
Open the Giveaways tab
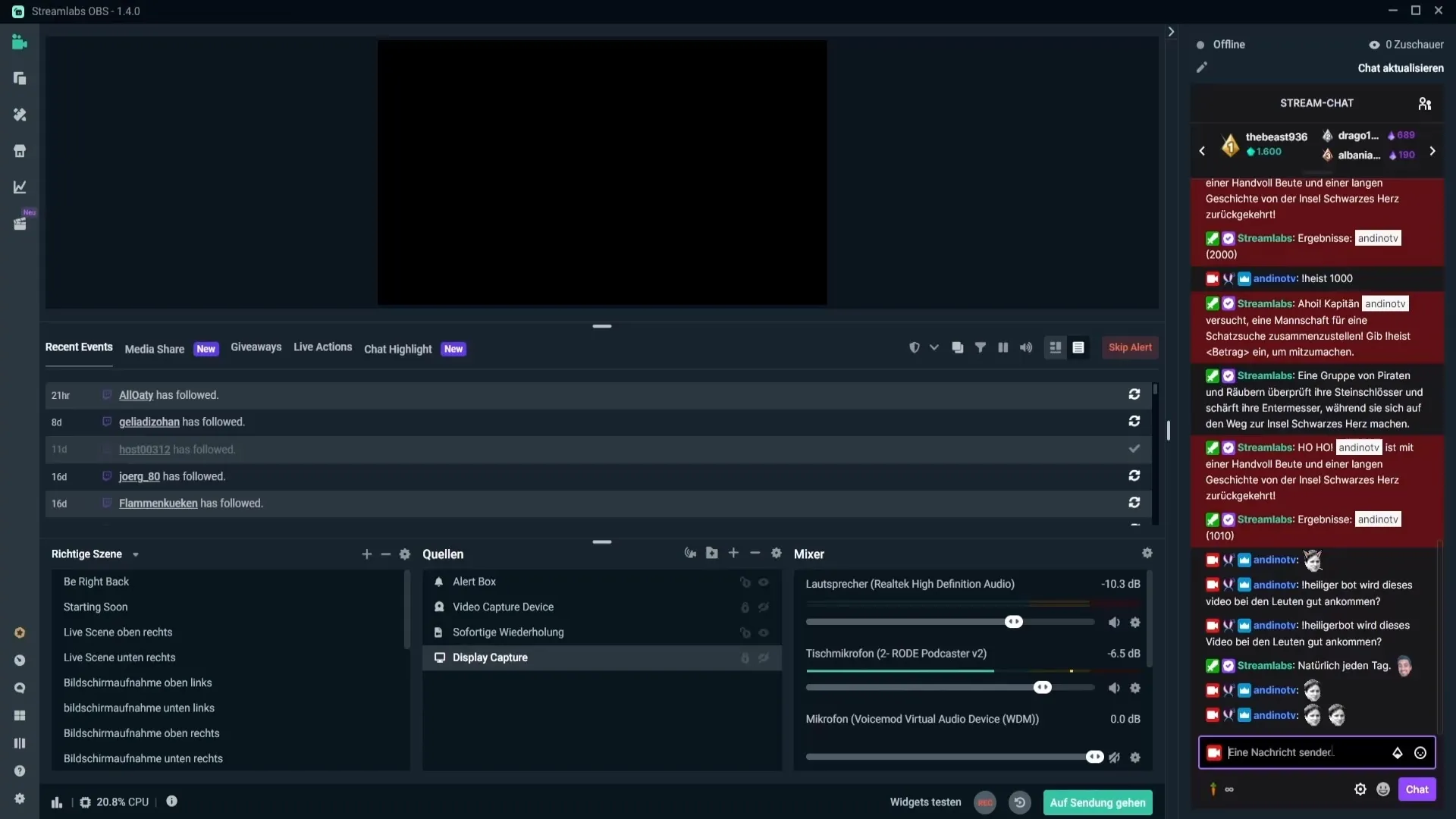(x=255, y=347)
